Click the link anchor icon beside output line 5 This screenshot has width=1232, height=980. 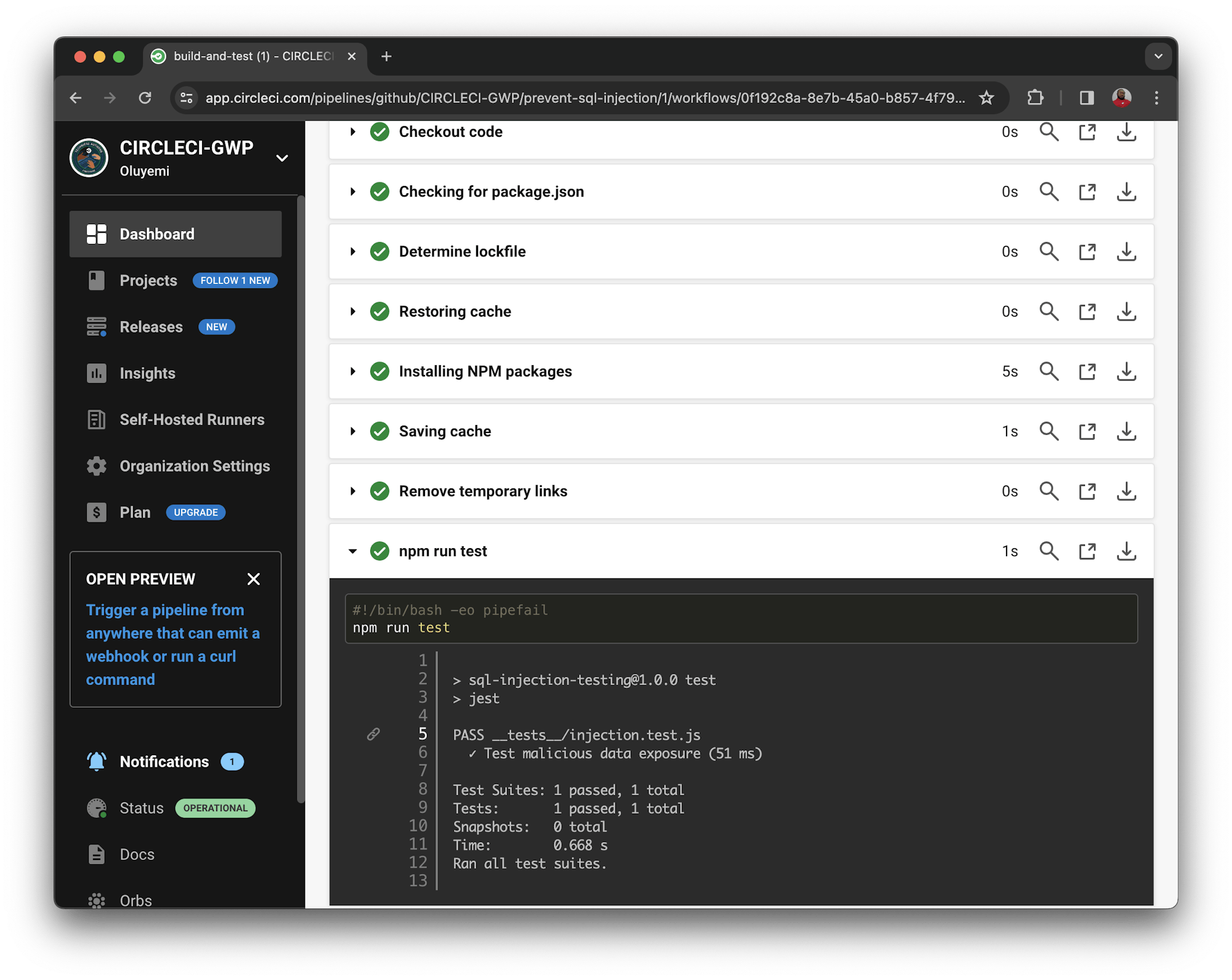point(373,734)
